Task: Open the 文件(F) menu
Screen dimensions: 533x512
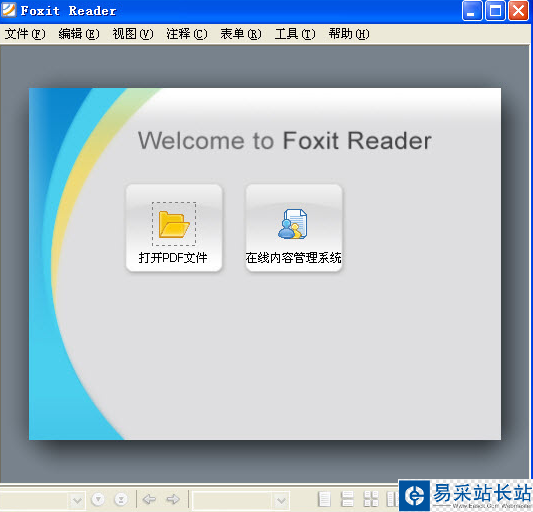Action: (24, 34)
